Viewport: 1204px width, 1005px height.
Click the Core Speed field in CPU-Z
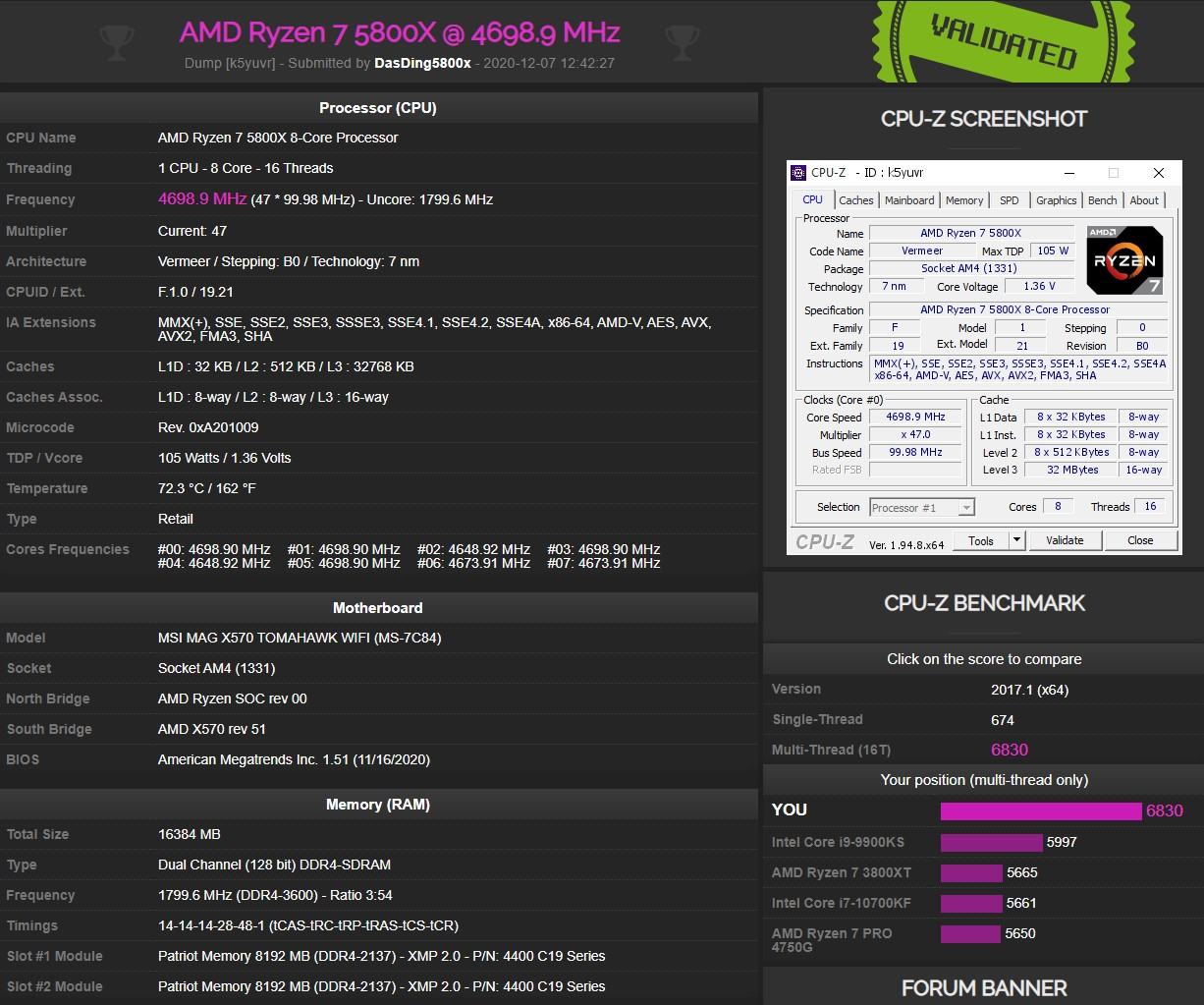pos(915,418)
